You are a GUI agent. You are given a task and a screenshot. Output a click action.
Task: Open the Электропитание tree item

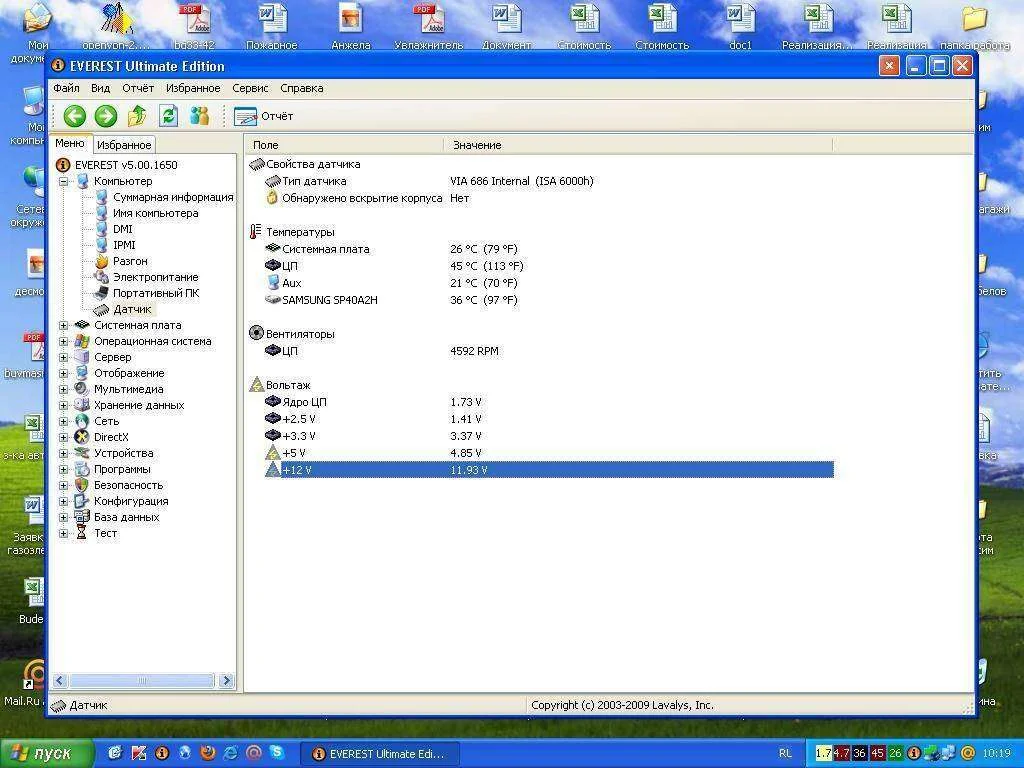(x=155, y=277)
